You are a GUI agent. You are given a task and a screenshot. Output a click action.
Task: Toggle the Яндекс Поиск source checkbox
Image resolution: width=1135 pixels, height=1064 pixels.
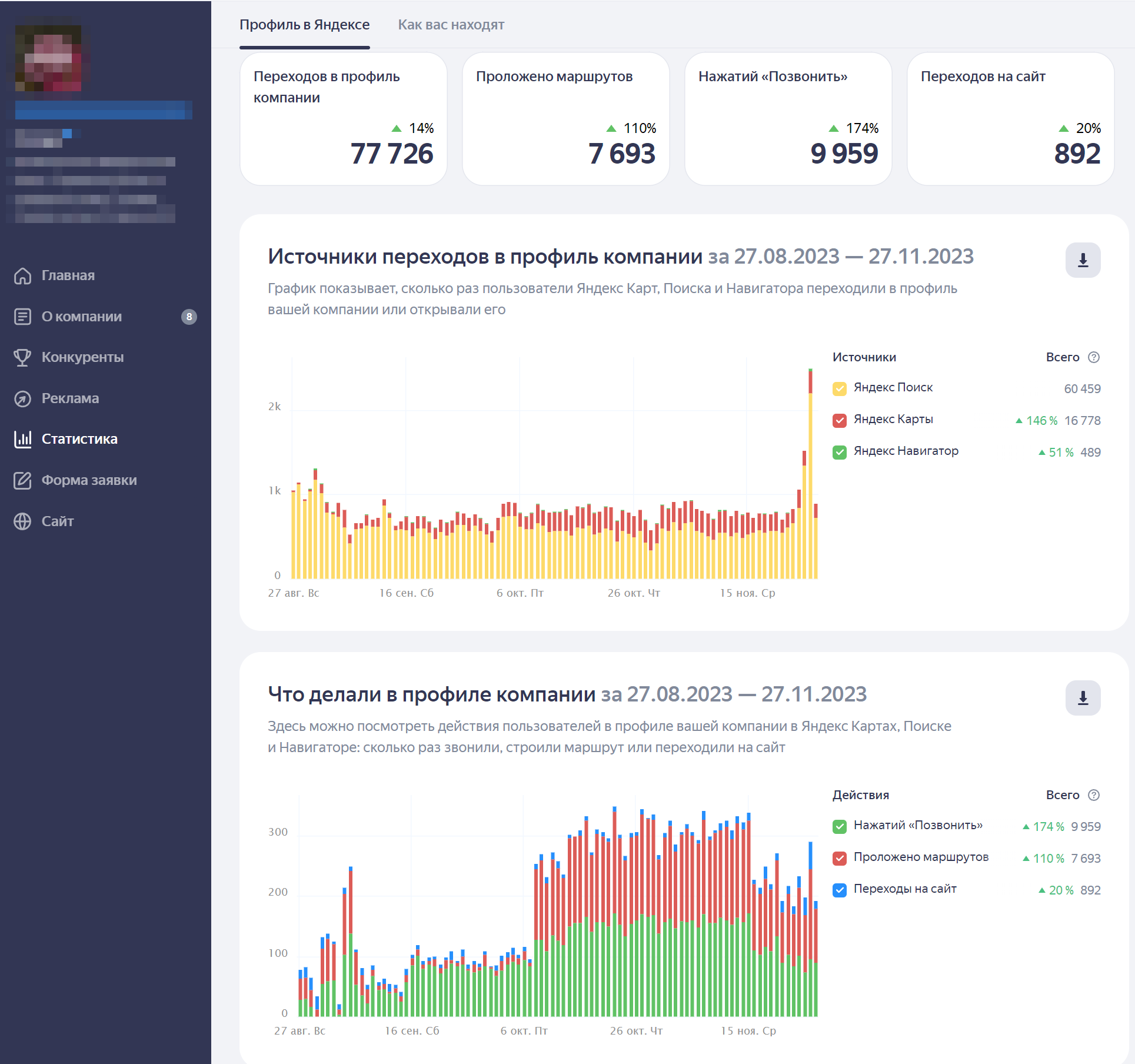pos(840,388)
